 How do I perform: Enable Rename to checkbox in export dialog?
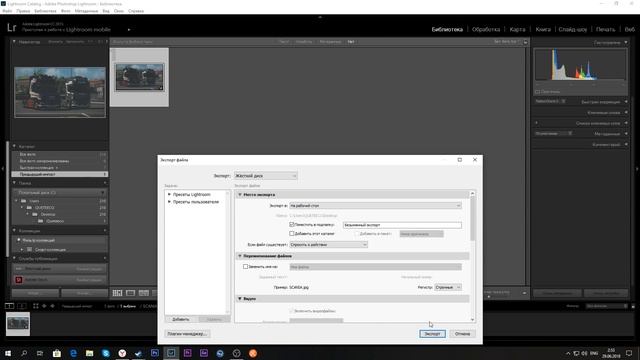245,267
